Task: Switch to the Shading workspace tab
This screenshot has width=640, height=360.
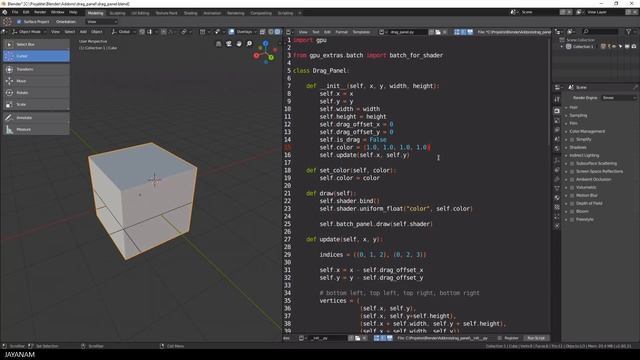Action: (190, 13)
